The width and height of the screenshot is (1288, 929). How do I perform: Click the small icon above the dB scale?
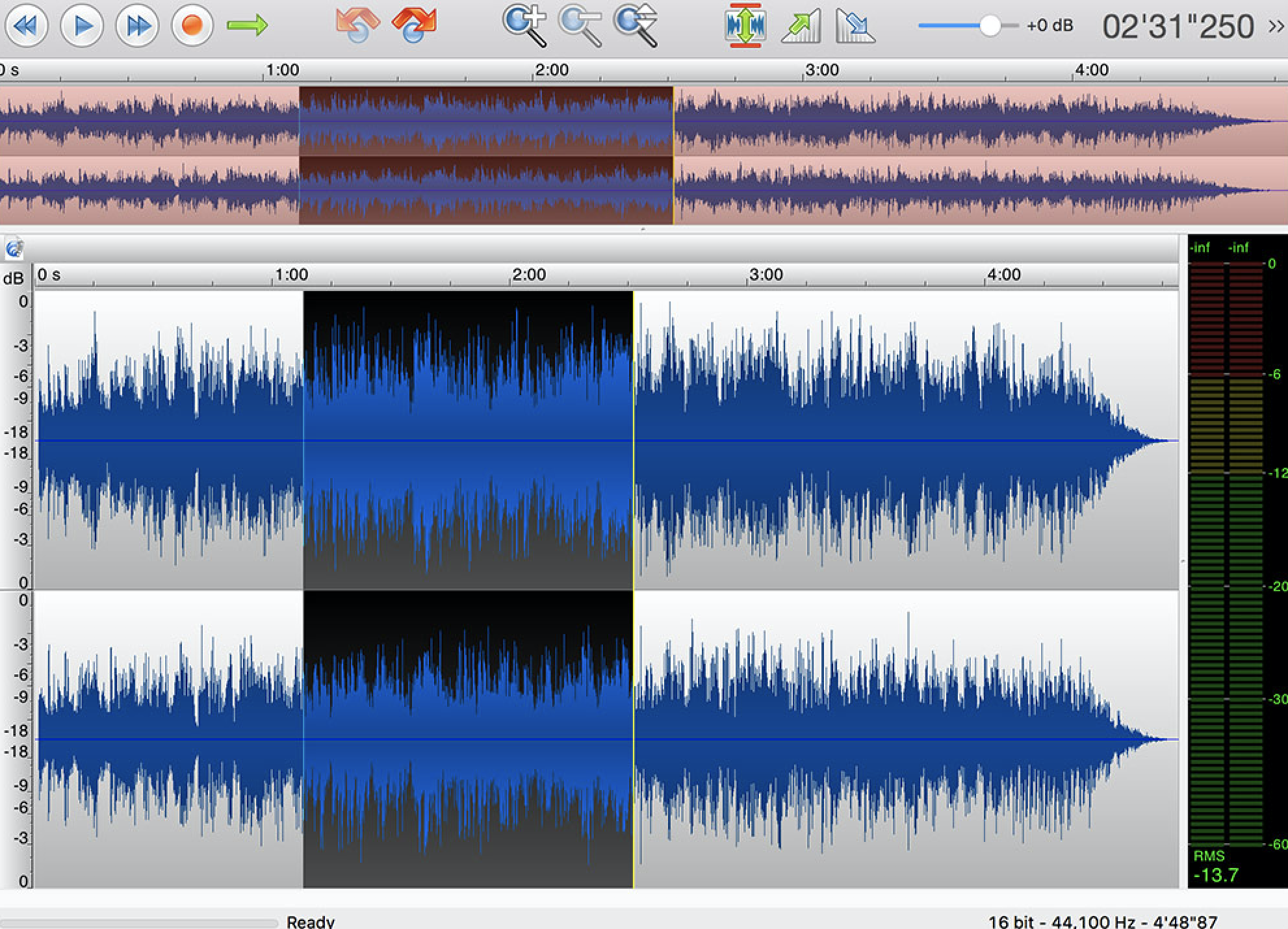[x=14, y=248]
